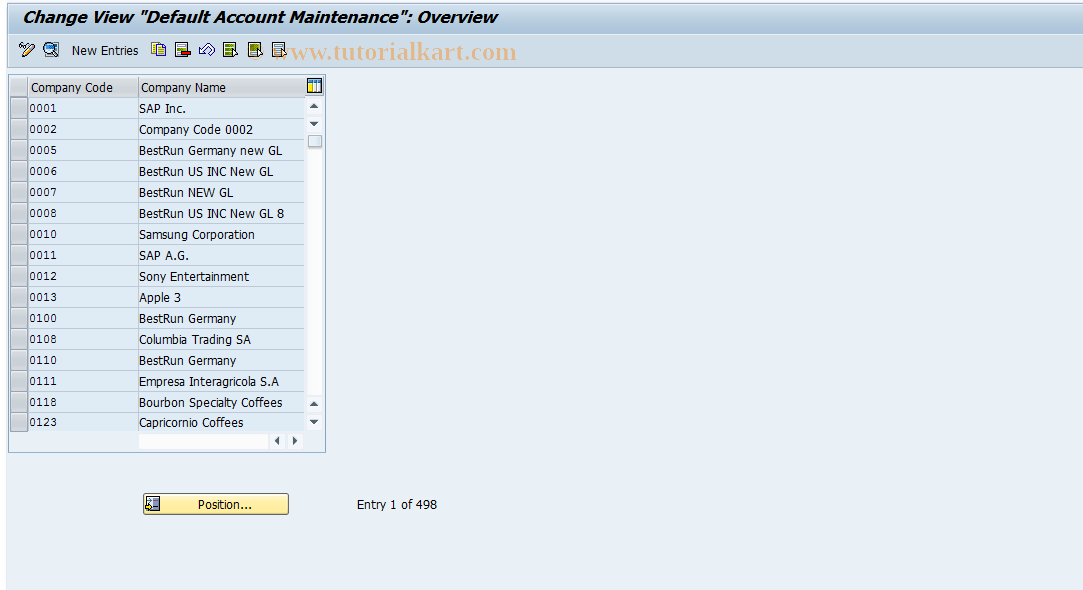Click the cell 'BestRun NEW GL'
This screenshot has width=1083, height=590.
(x=221, y=192)
